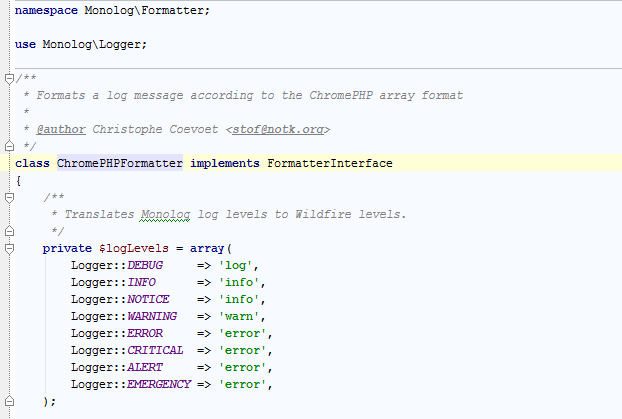Click the $logLevels variable
Image resolution: width=622 pixels, height=419 pixels.
(x=134, y=248)
